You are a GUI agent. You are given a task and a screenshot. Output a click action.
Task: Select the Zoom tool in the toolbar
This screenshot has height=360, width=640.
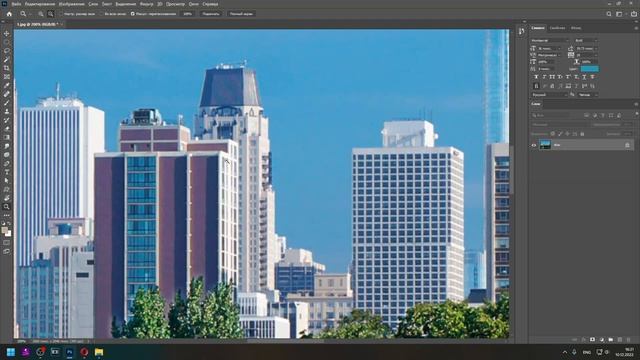click(x=7, y=207)
